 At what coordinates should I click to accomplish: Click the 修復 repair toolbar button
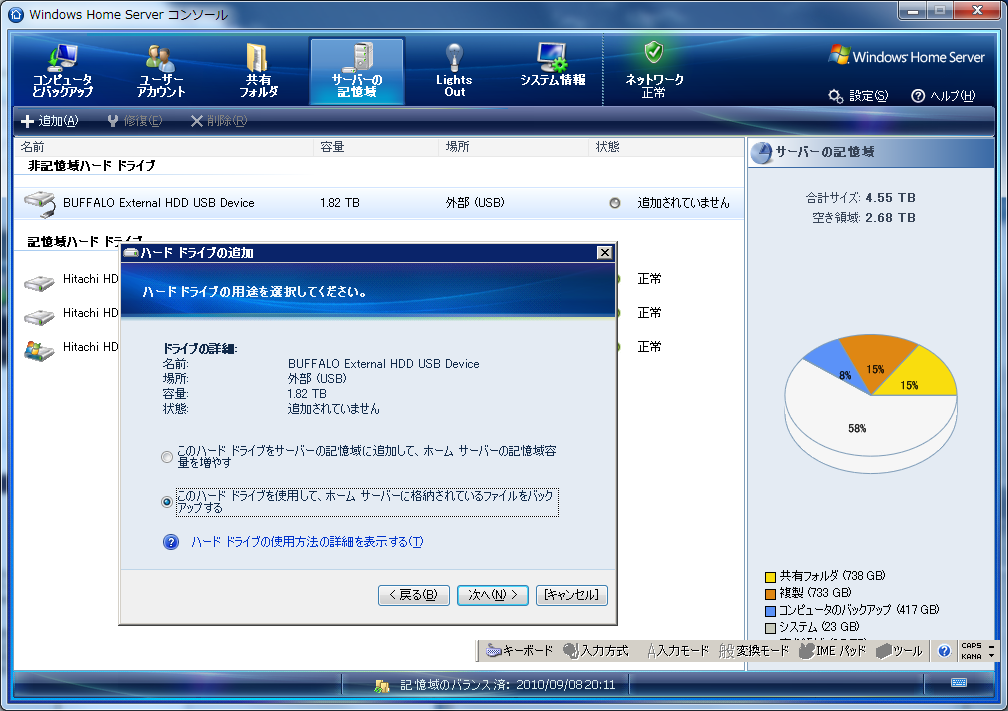pos(134,121)
